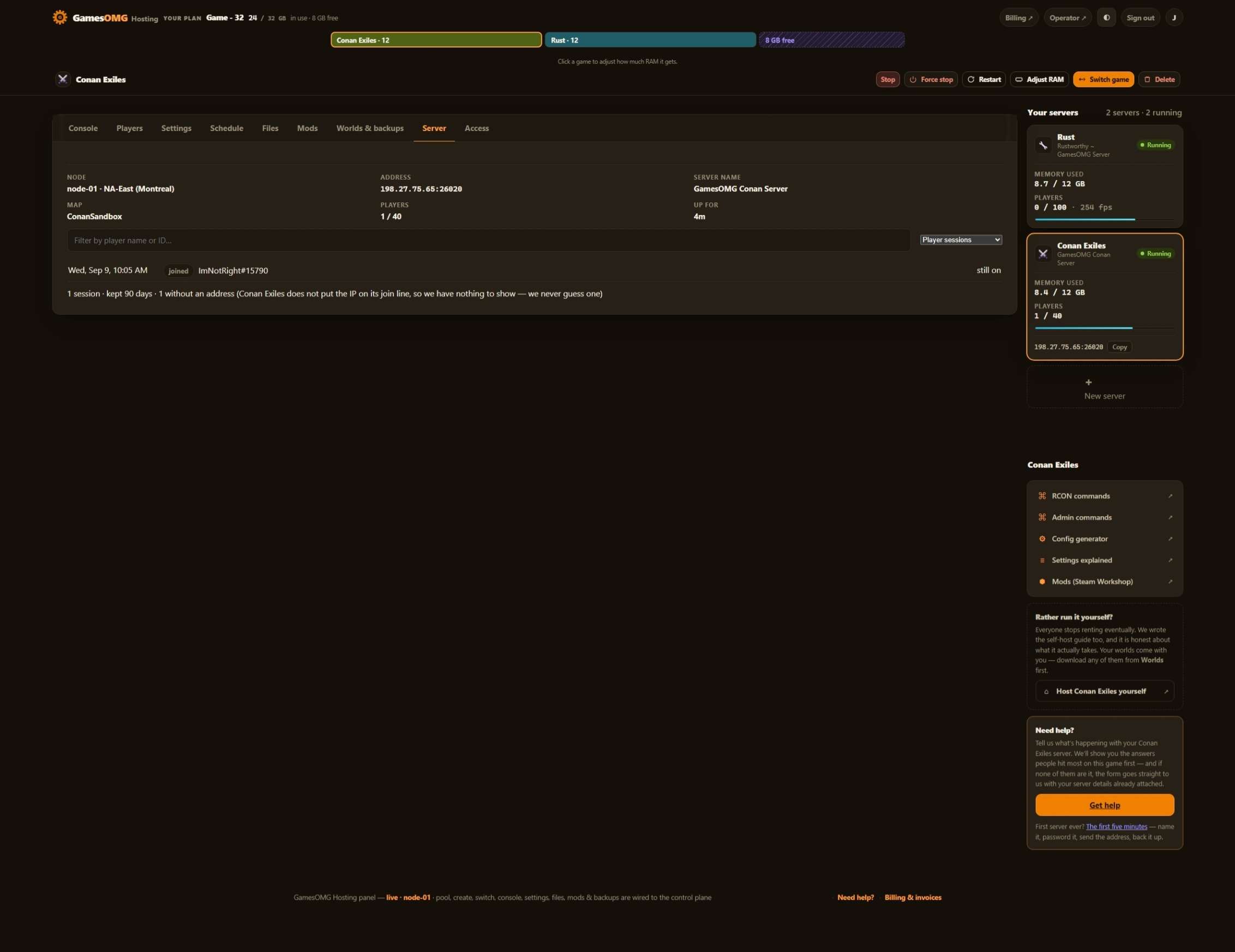
Task: Click the external arrow beside Mods (Steam Workshop)
Action: point(1170,582)
